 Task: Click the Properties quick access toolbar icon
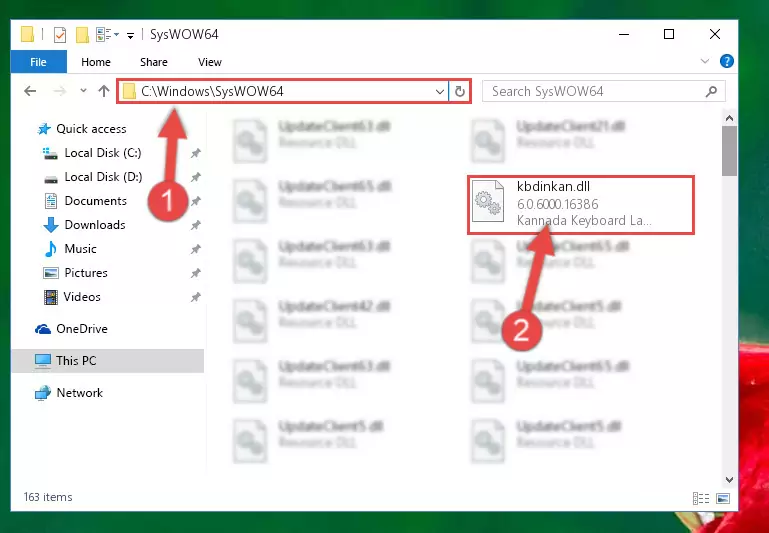tap(60, 35)
